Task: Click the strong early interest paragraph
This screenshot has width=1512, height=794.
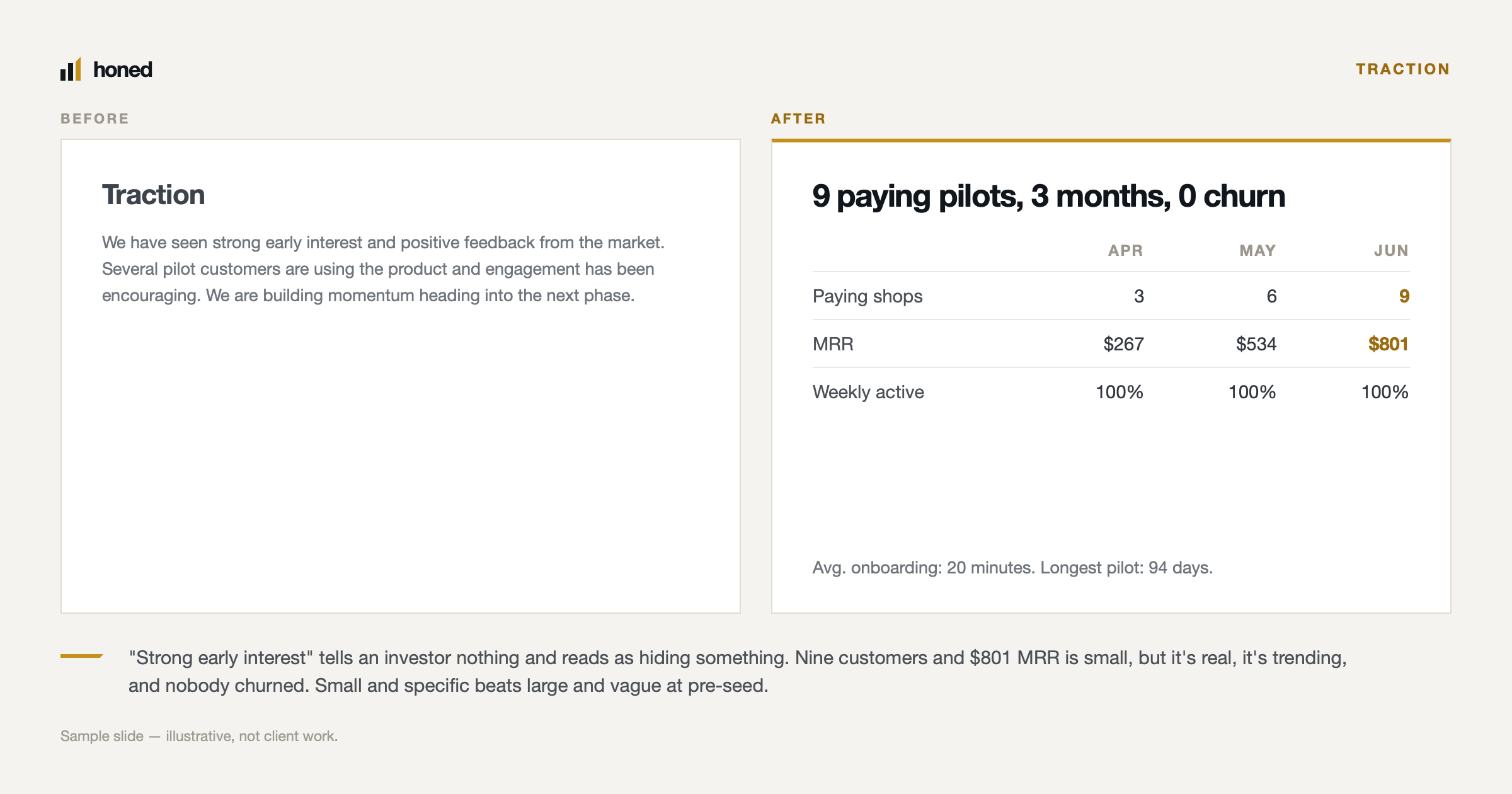Action: 383,269
